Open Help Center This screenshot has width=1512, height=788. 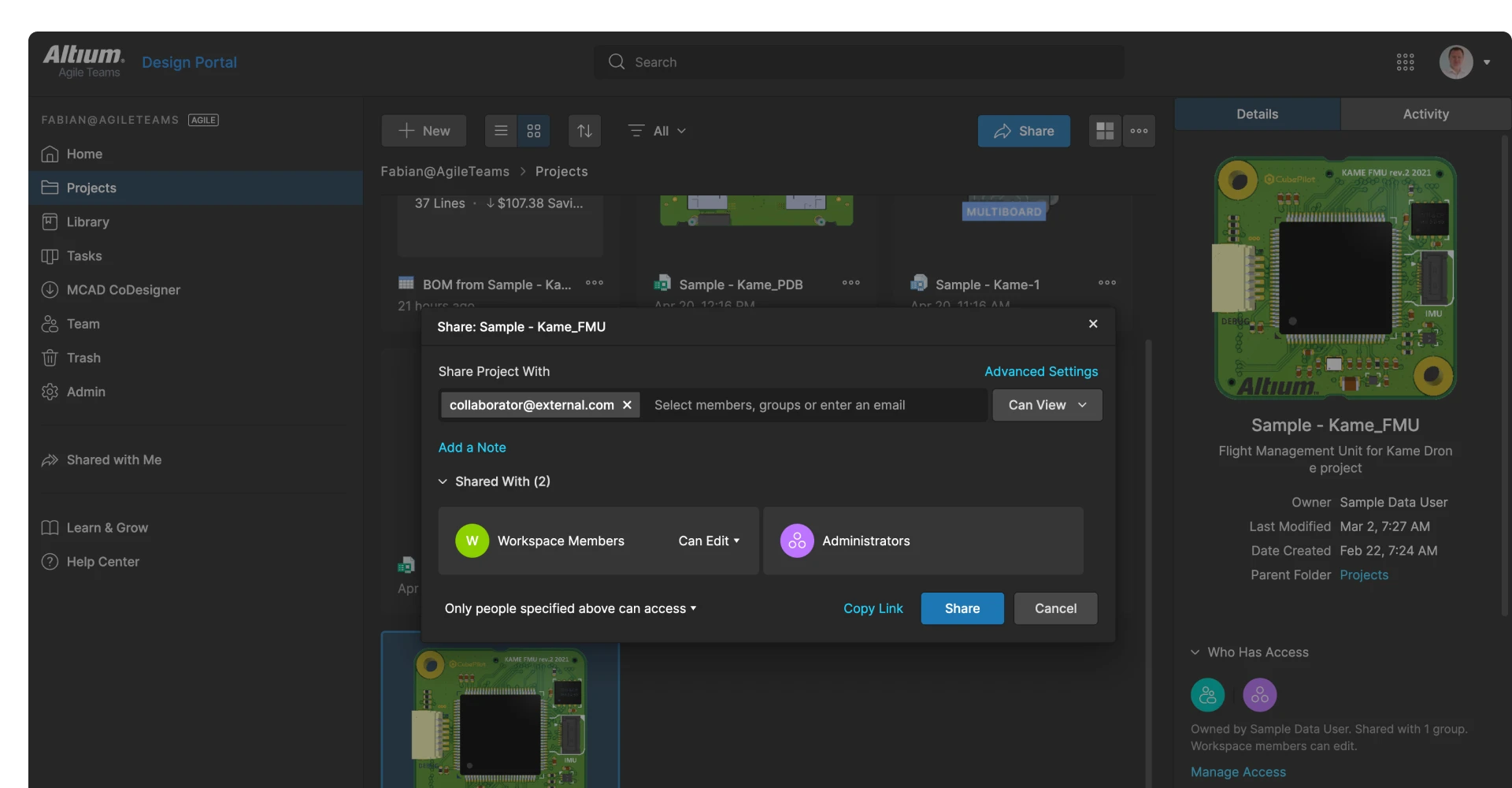pyautogui.click(x=195, y=562)
